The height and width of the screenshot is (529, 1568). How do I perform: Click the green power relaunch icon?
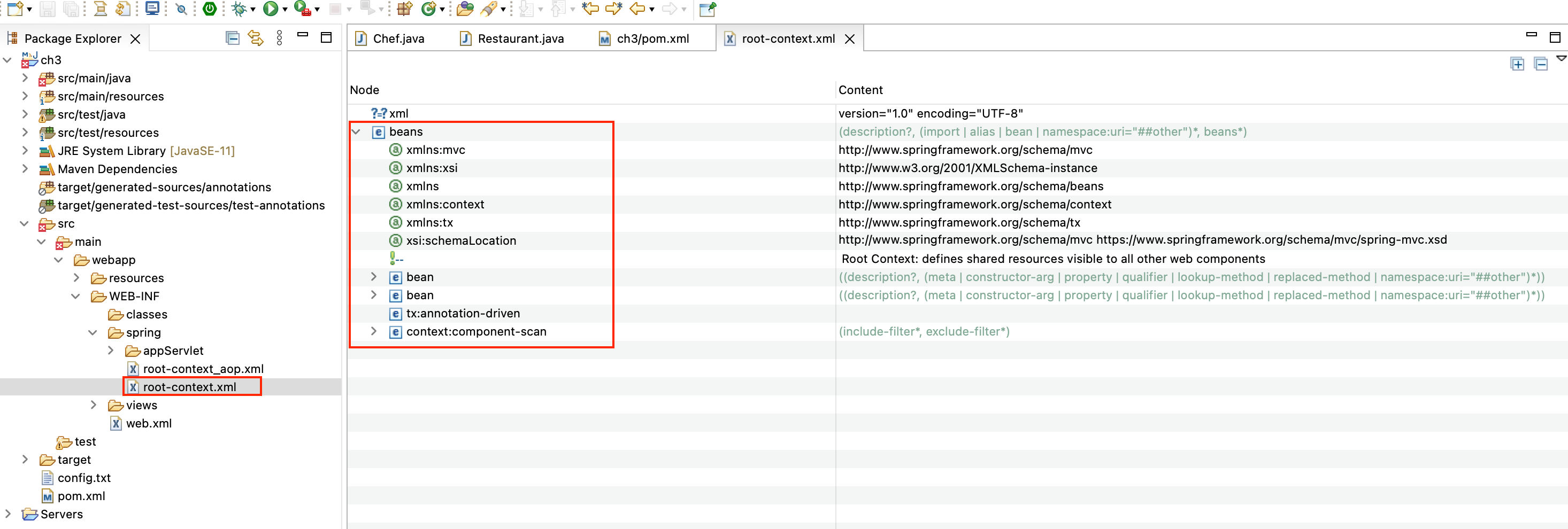click(x=210, y=9)
